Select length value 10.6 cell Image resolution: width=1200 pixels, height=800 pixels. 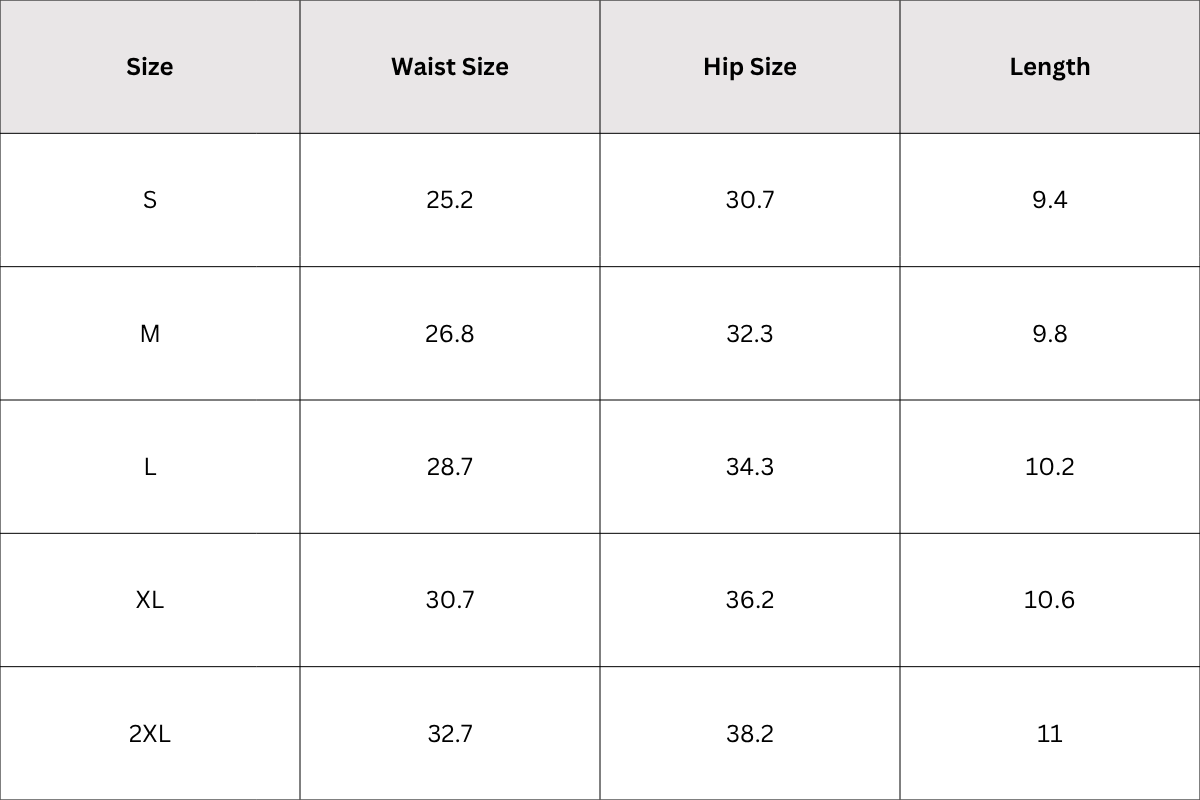[x=1049, y=600]
